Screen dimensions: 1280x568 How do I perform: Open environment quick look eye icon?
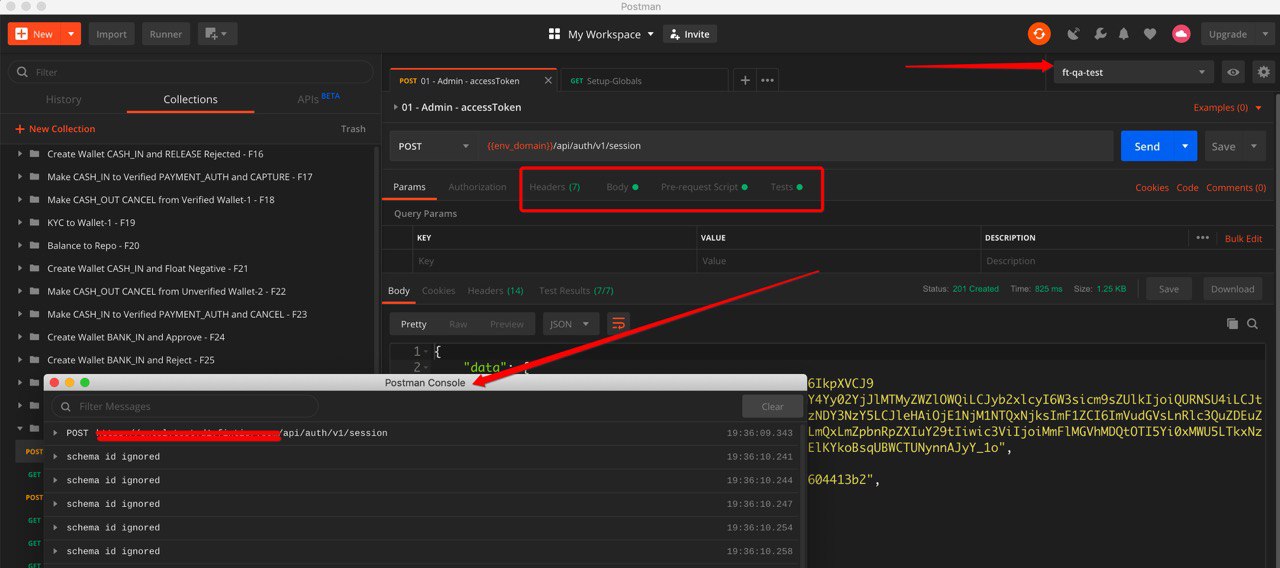pos(1234,72)
